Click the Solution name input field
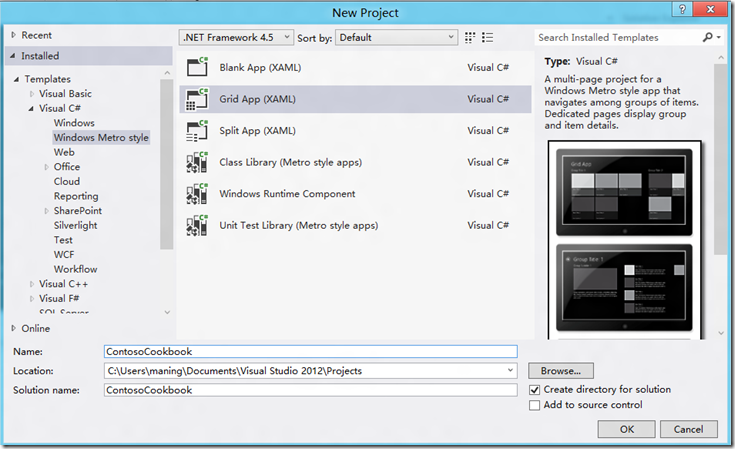 click(x=311, y=390)
